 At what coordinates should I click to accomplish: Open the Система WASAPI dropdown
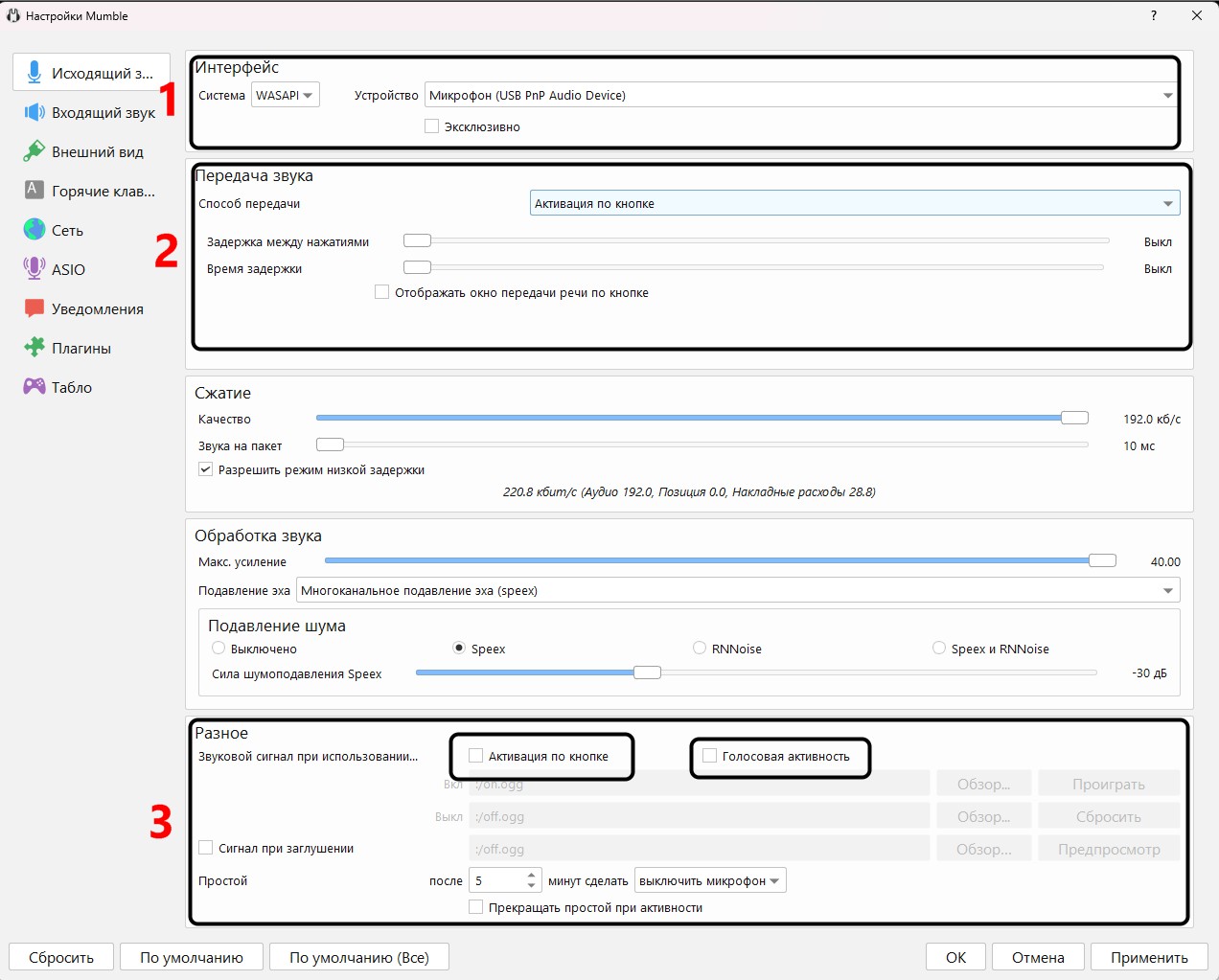tap(285, 95)
